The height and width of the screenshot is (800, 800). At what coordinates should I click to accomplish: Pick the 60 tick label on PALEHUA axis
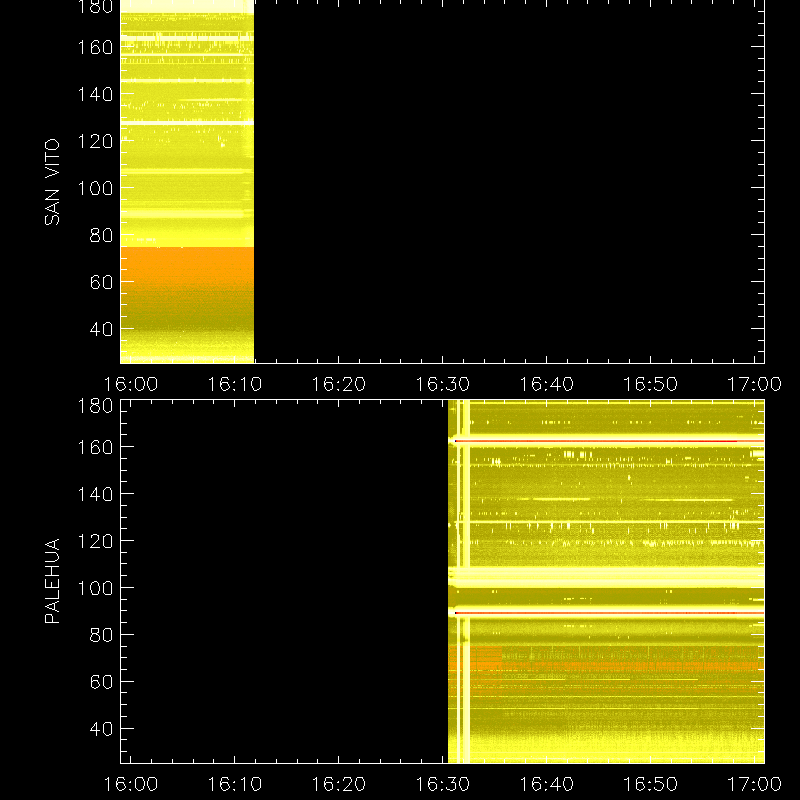[102, 682]
